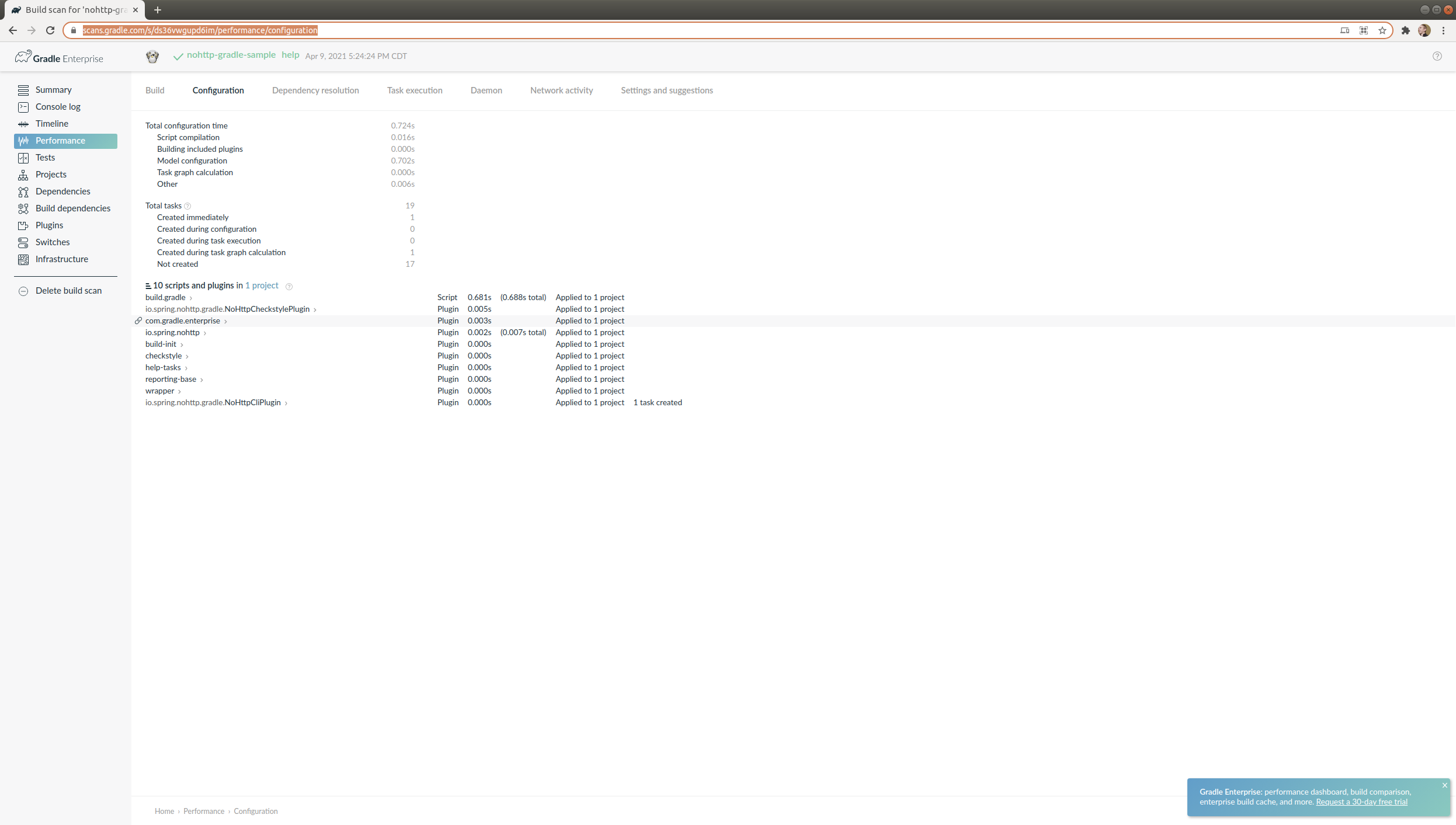The width and height of the screenshot is (1456, 825).
Task: Open the Switches sidebar icon
Action: (x=23, y=242)
